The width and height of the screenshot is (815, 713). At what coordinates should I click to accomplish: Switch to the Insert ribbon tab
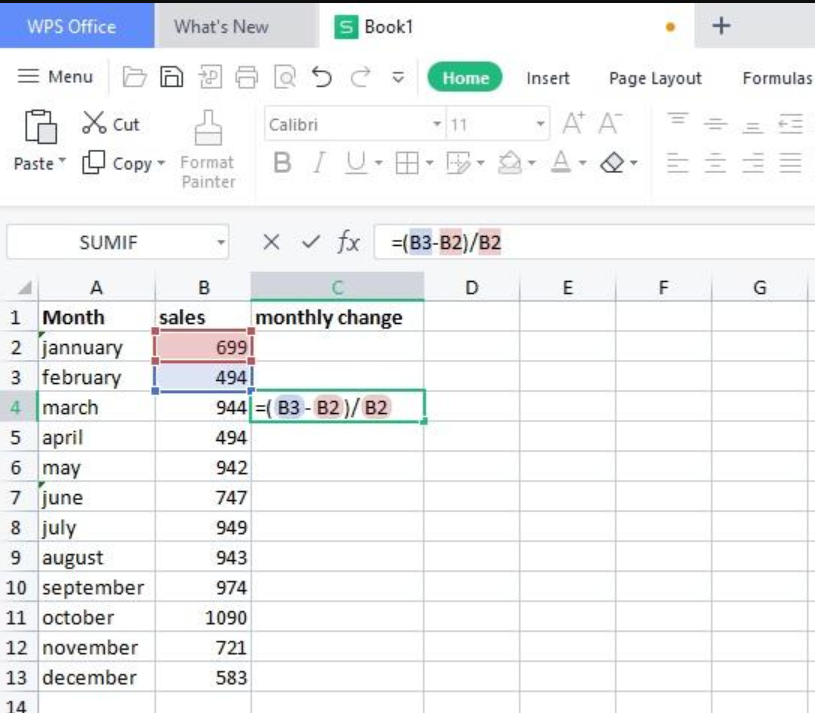pyautogui.click(x=546, y=78)
